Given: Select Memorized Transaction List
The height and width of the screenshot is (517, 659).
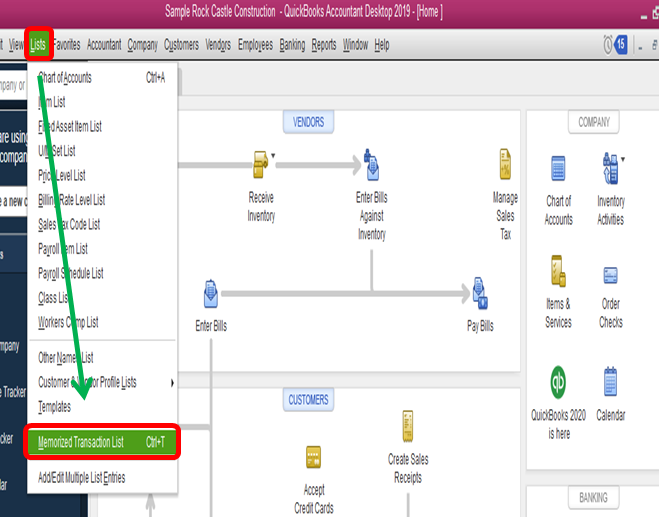Looking at the screenshot, I should [102, 442].
